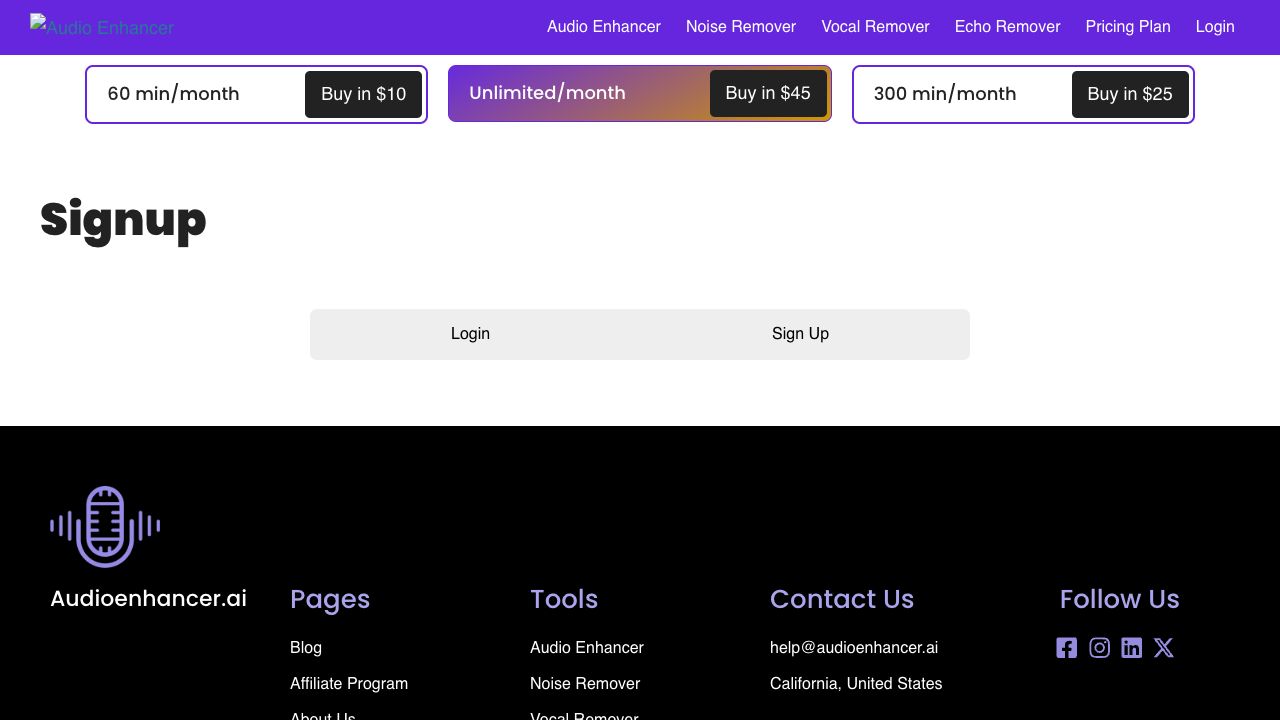This screenshot has width=1280, height=720.
Task: Open the LinkedIn page icon
Action: tap(1131, 648)
